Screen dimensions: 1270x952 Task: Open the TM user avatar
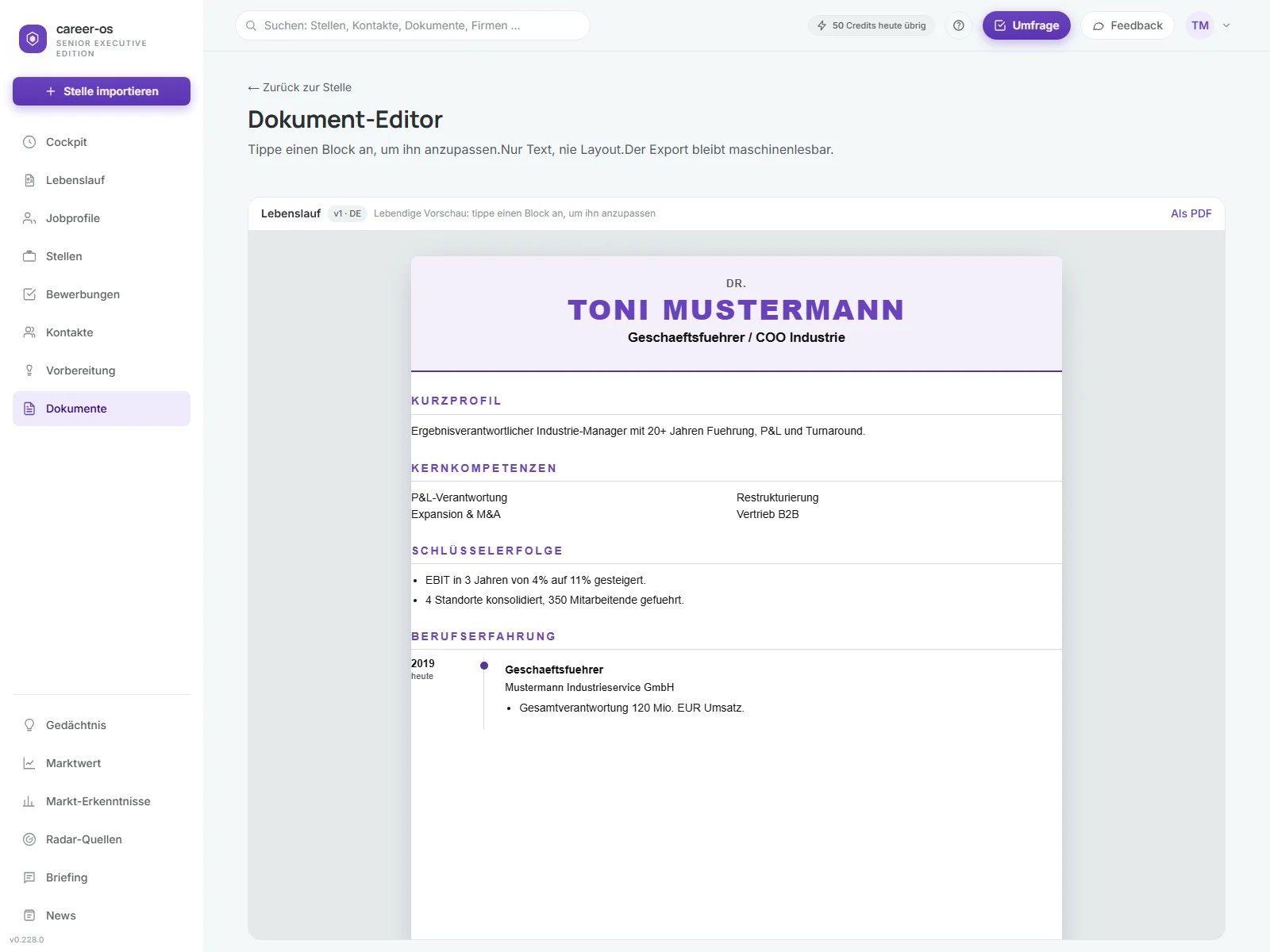[x=1200, y=25]
